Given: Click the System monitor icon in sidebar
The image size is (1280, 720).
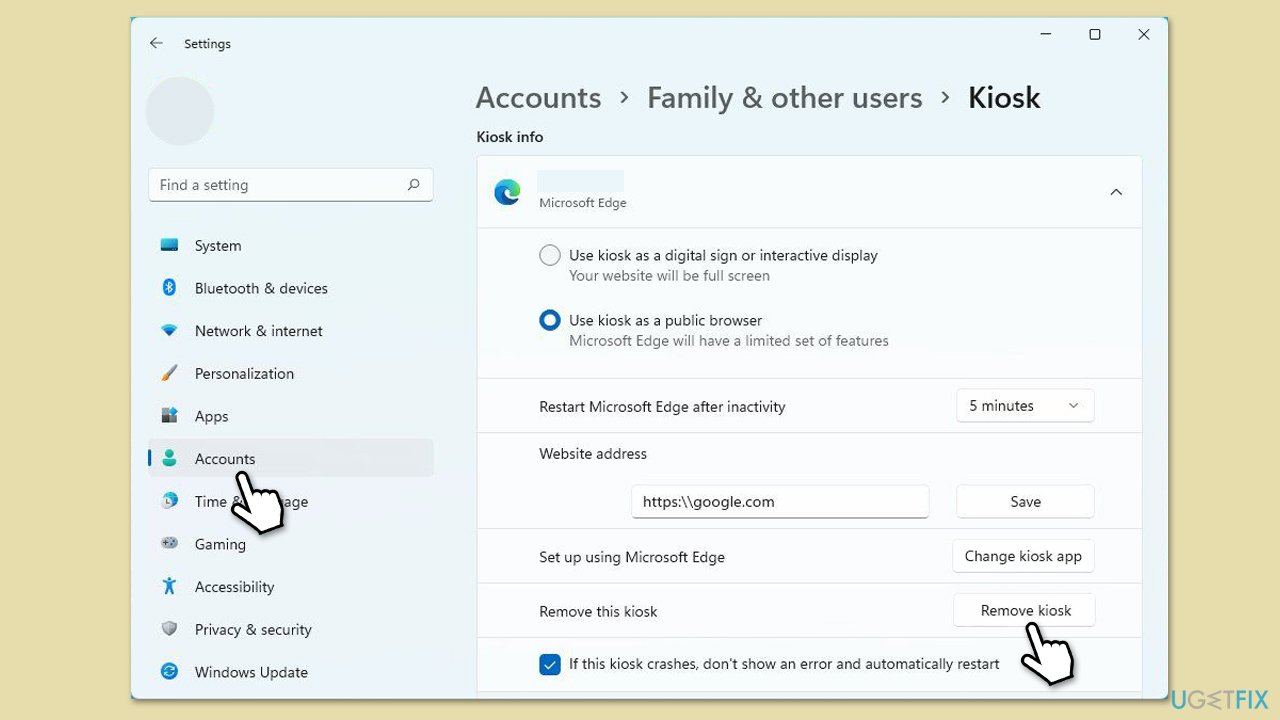Looking at the screenshot, I should [x=169, y=245].
